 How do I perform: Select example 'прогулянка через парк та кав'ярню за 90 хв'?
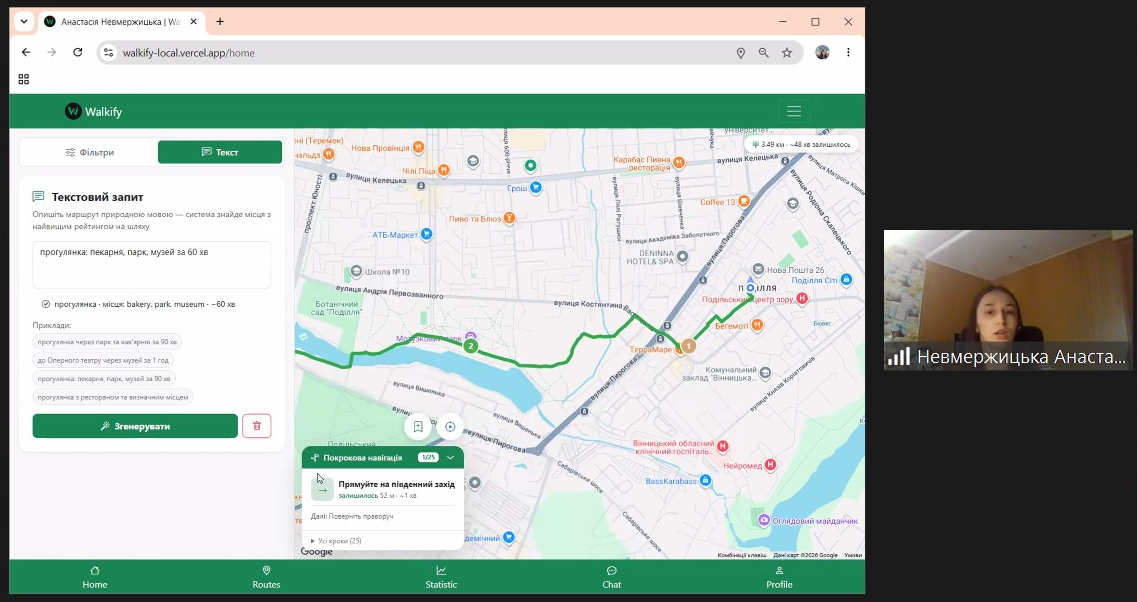coord(107,342)
